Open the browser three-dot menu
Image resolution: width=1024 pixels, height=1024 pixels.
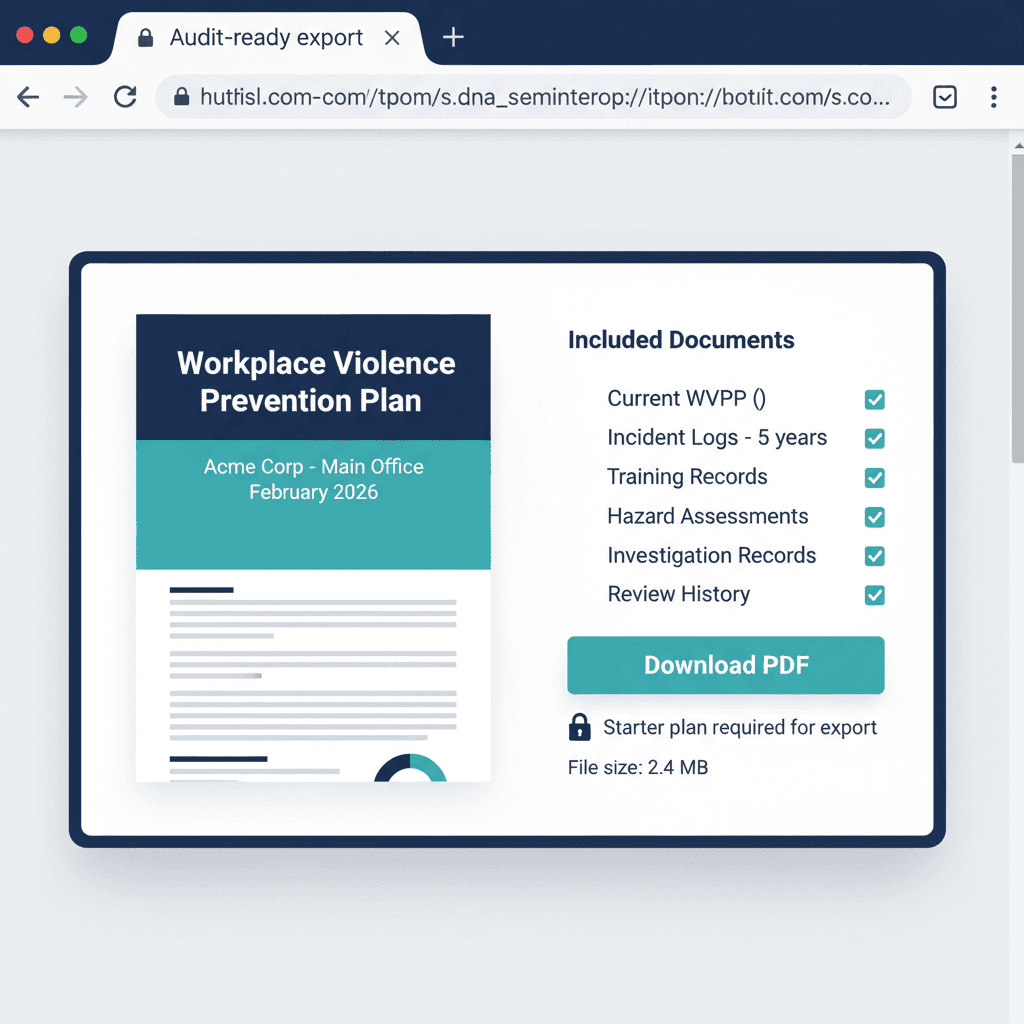(993, 97)
